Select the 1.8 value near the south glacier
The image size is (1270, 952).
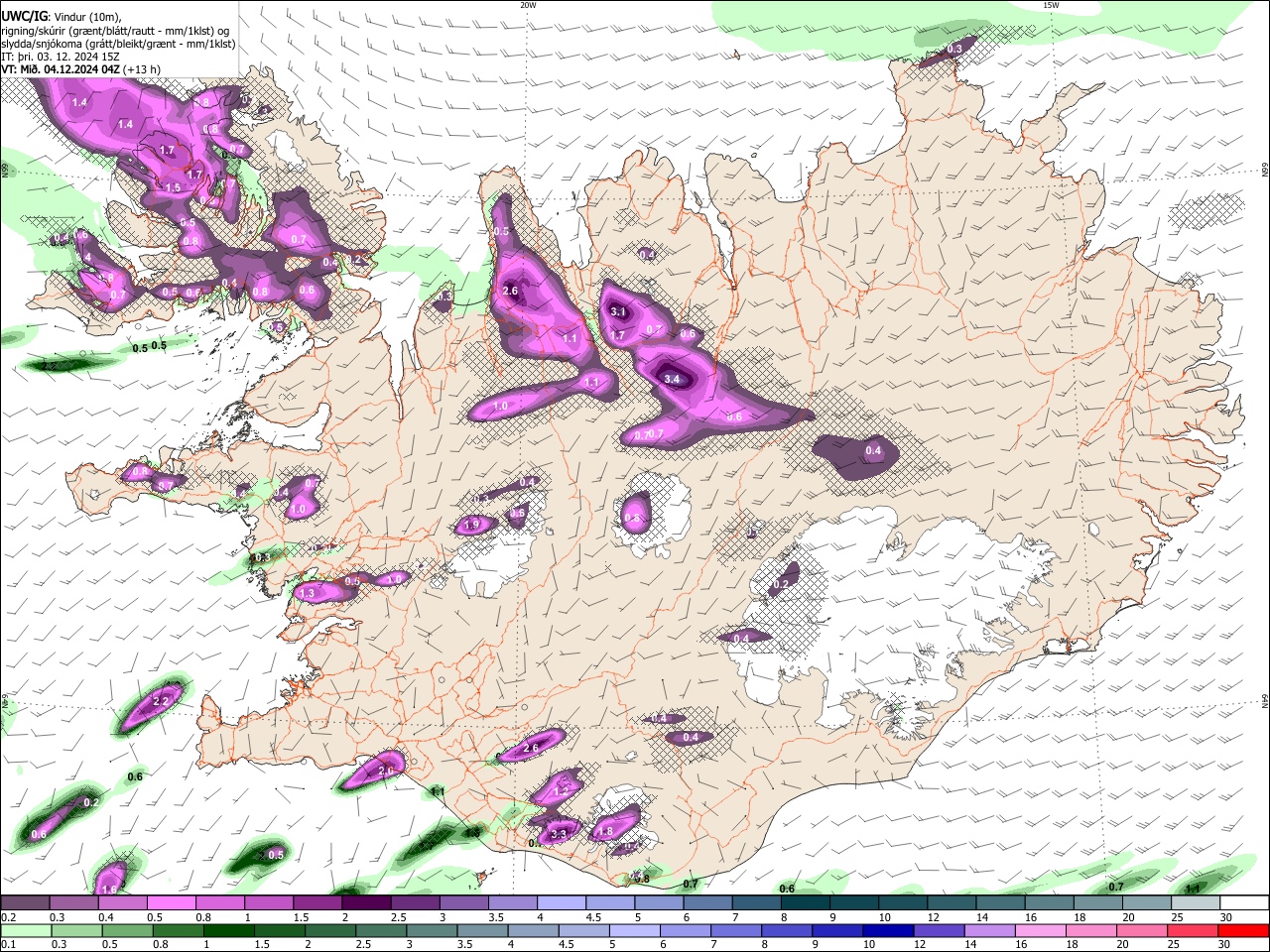(x=606, y=831)
